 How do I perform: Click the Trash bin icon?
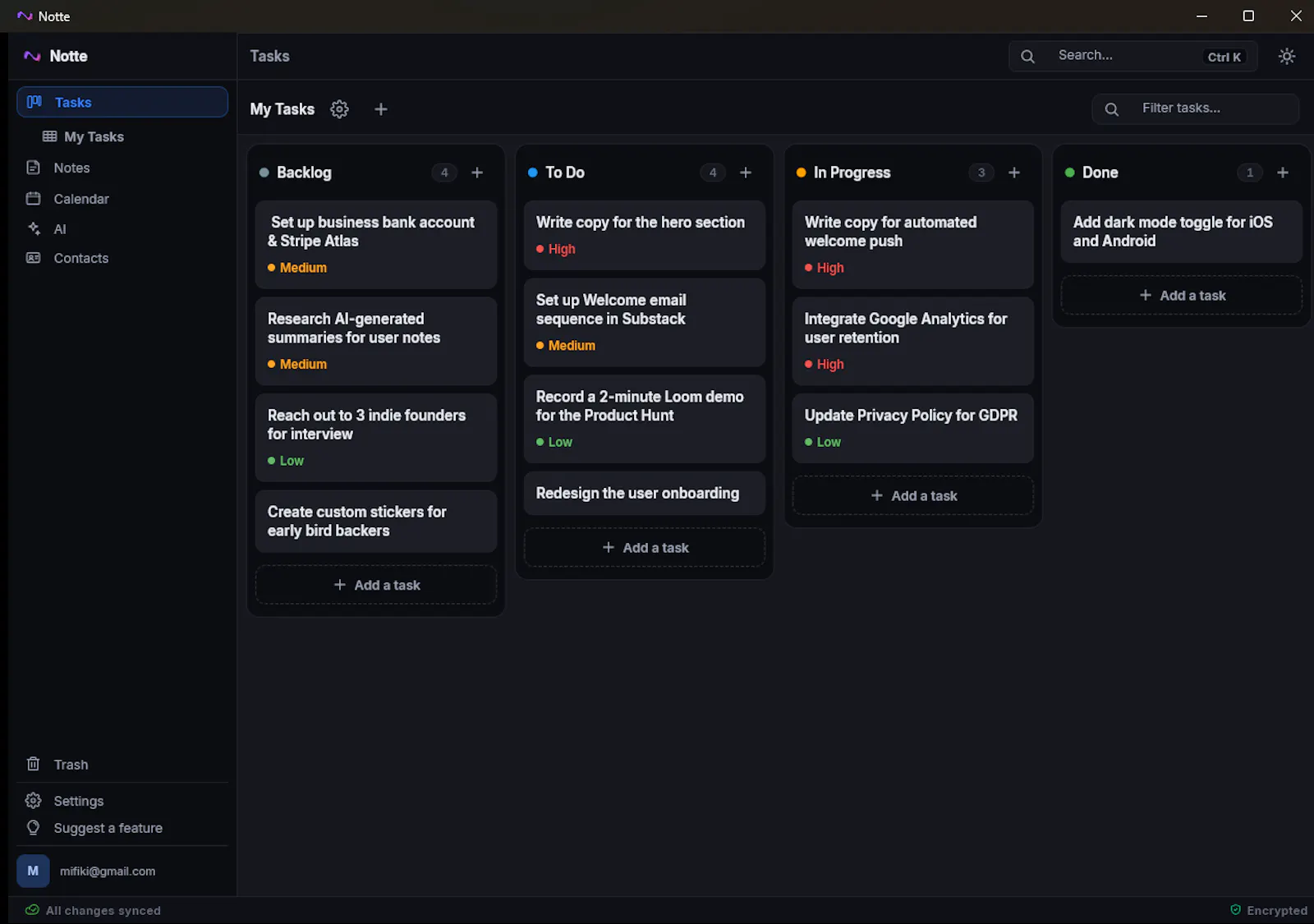click(34, 764)
